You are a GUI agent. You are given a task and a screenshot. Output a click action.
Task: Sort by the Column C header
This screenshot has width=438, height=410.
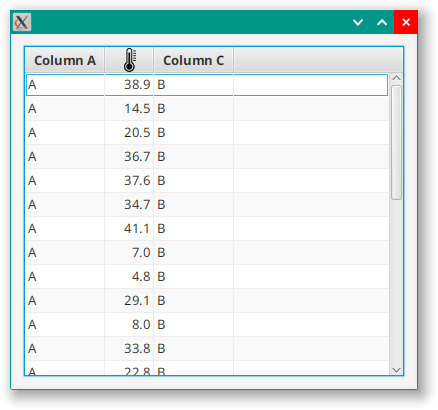(x=193, y=60)
